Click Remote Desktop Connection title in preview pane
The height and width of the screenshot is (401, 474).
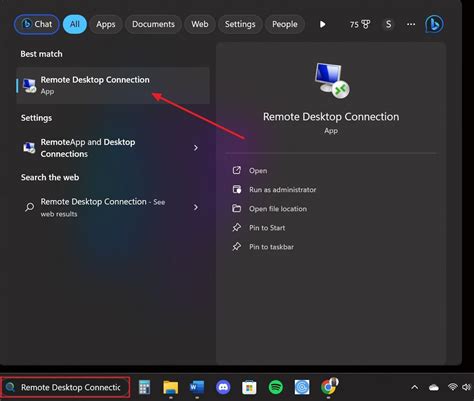click(x=331, y=117)
